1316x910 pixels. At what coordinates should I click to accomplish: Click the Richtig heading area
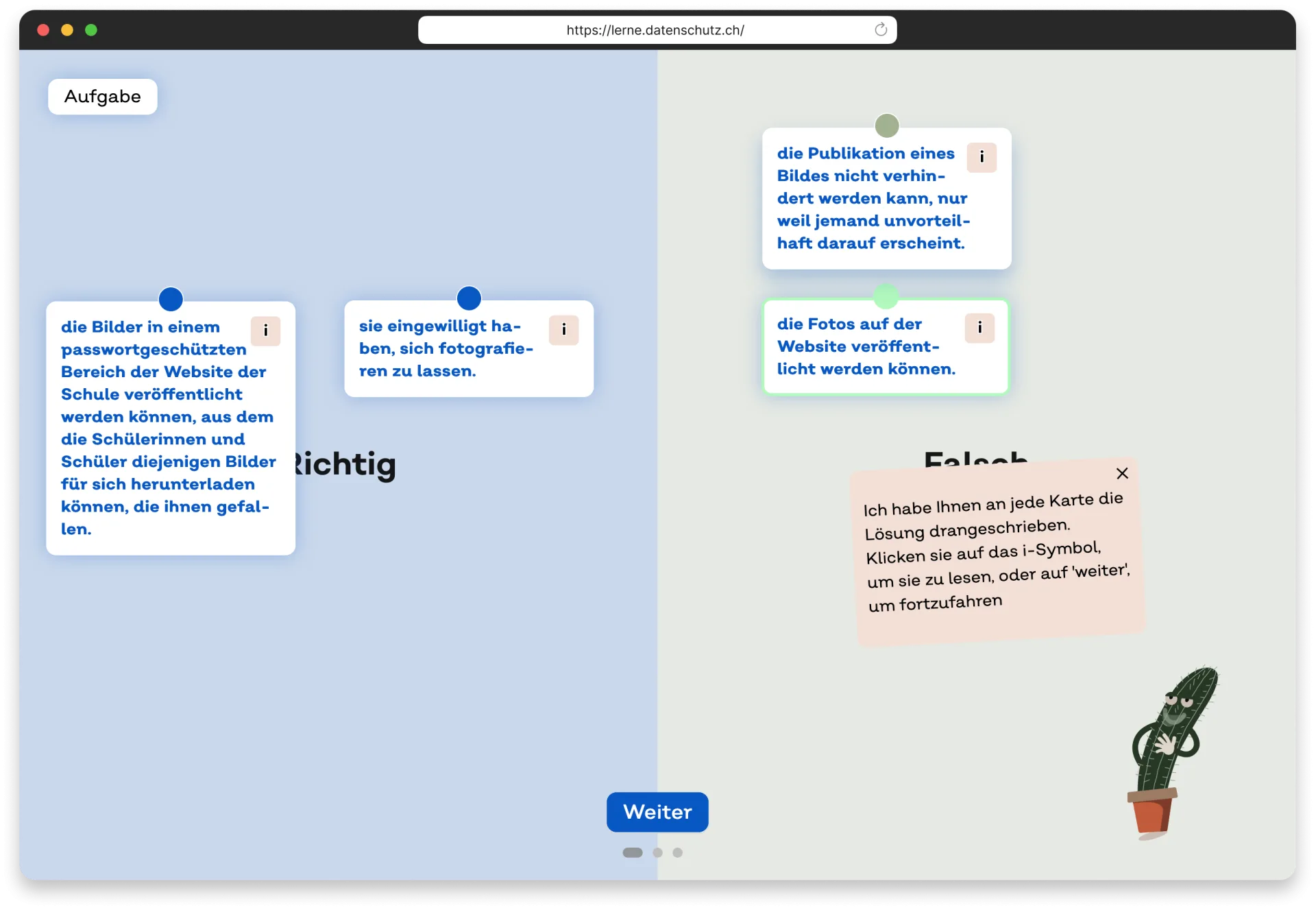(x=346, y=464)
